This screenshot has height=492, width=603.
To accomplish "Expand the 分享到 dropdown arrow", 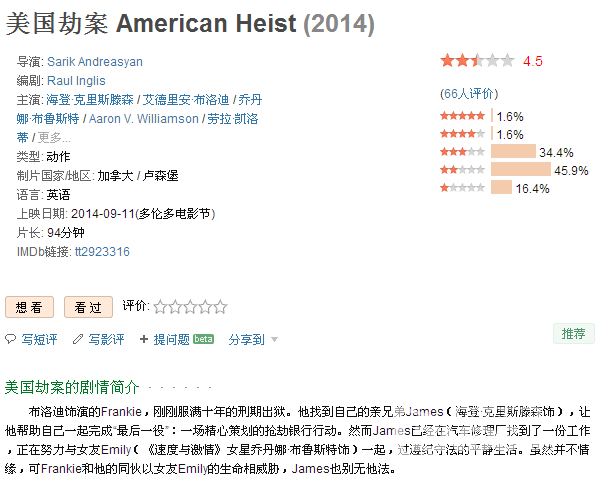I will pyautogui.click(x=274, y=339).
